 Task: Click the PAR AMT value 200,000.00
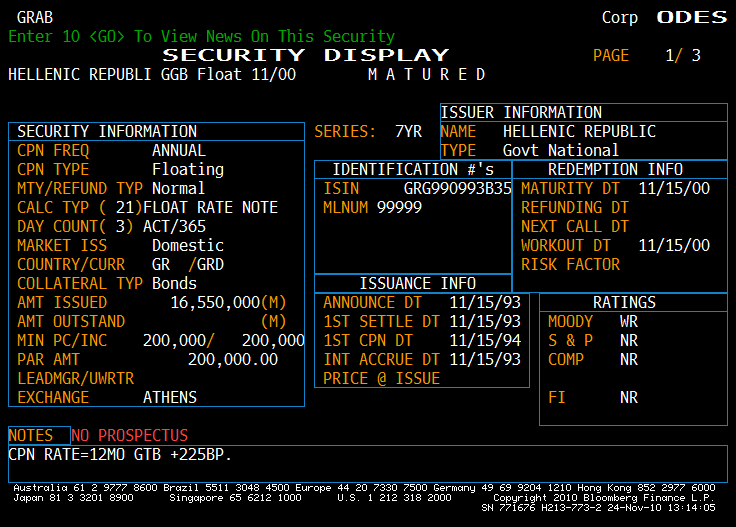coord(233,359)
